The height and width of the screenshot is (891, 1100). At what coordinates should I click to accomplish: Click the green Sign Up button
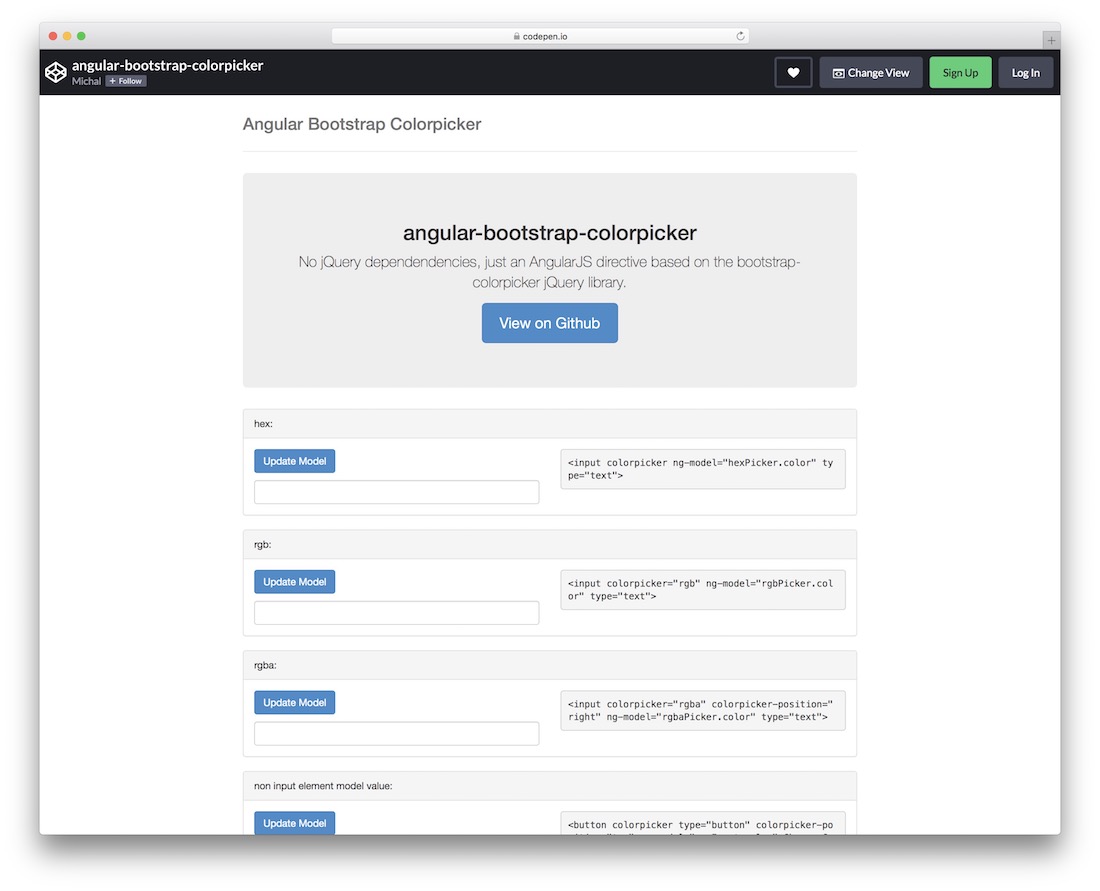tap(960, 72)
